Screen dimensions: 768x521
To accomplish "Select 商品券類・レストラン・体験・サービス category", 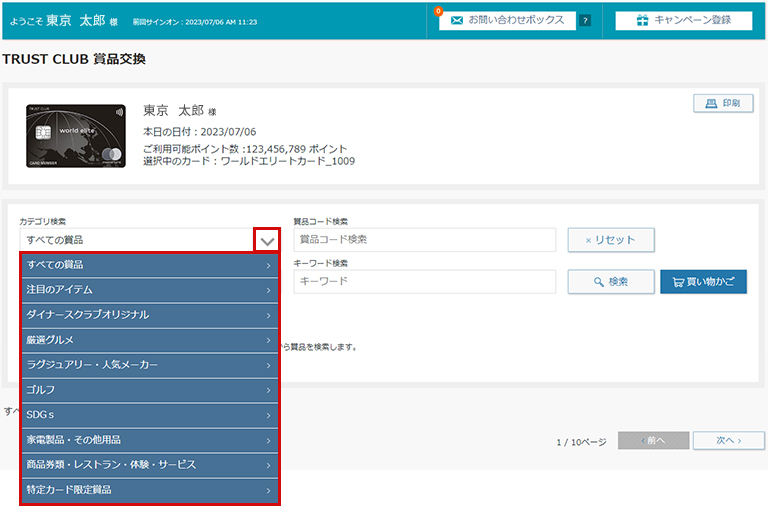I will (149, 465).
